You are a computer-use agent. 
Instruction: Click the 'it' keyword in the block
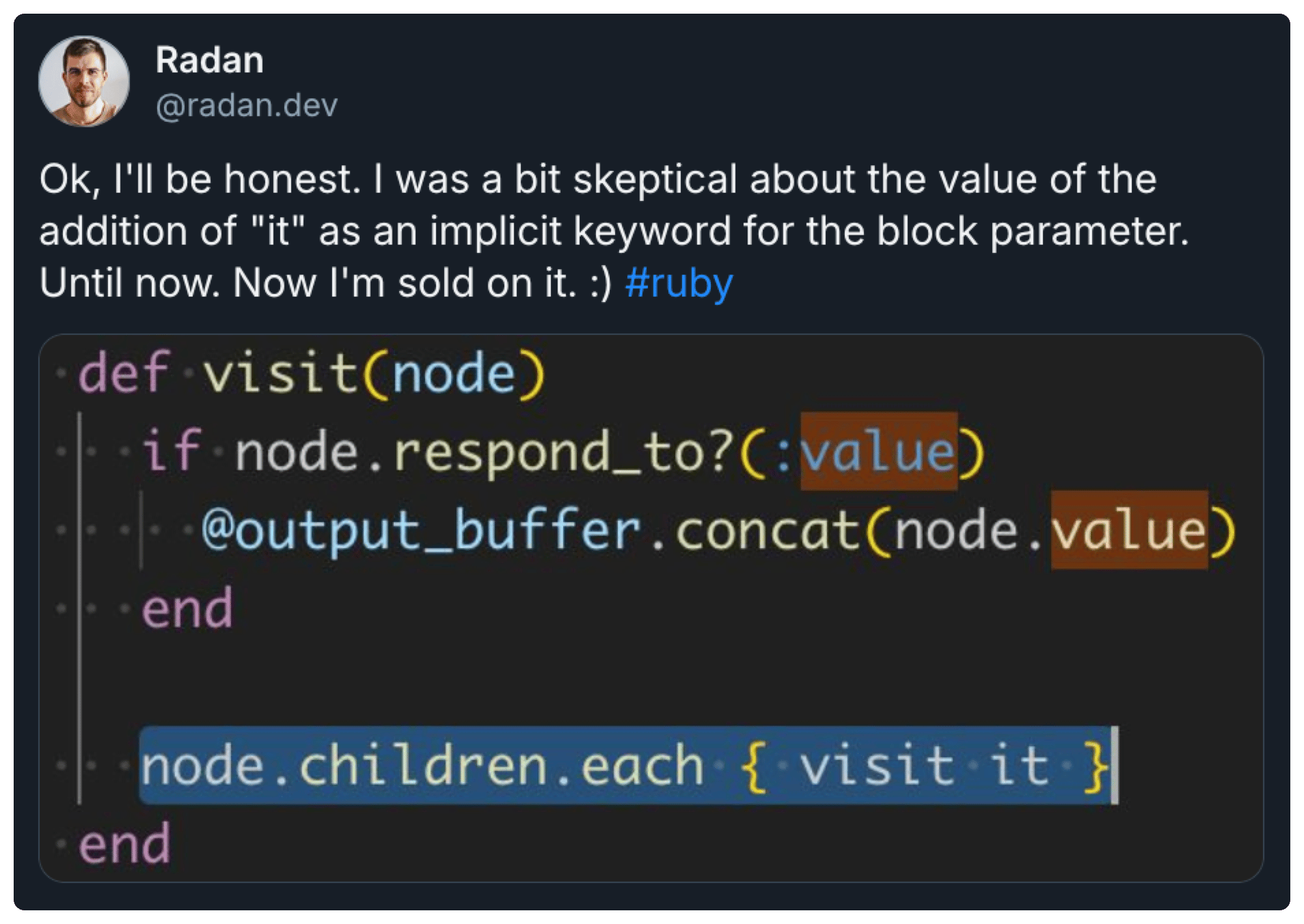point(1020,765)
